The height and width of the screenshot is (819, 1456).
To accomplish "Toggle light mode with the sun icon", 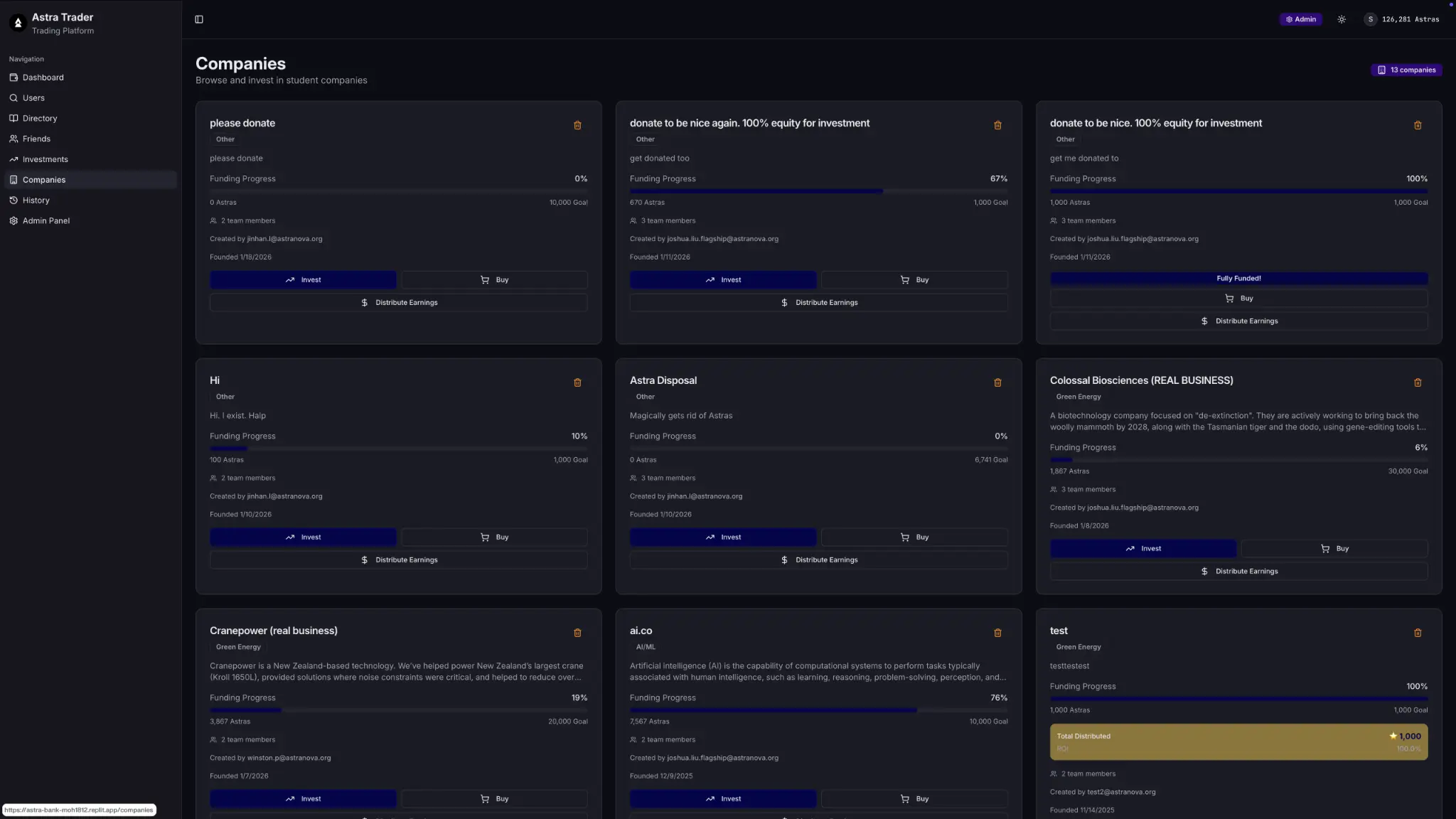I will pyautogui.click(x=1342, y=19).
